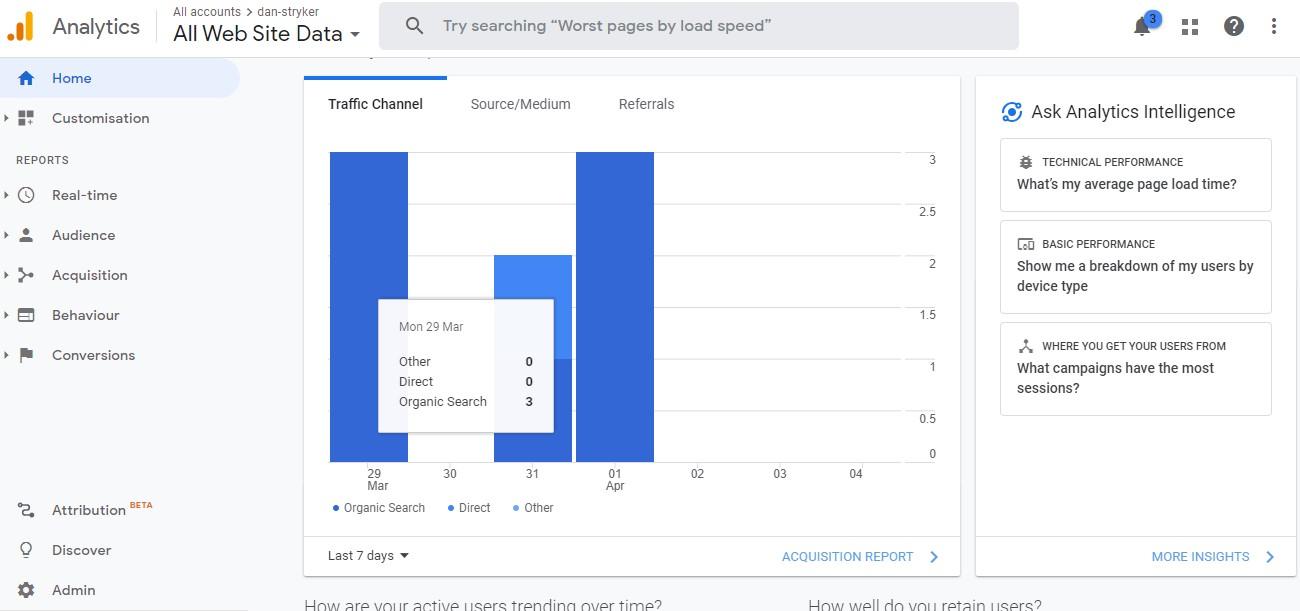The width and height of the screenshot is (1300, 611).
Task: Open the Last 7 days dropdown
Action: [368, 556]
